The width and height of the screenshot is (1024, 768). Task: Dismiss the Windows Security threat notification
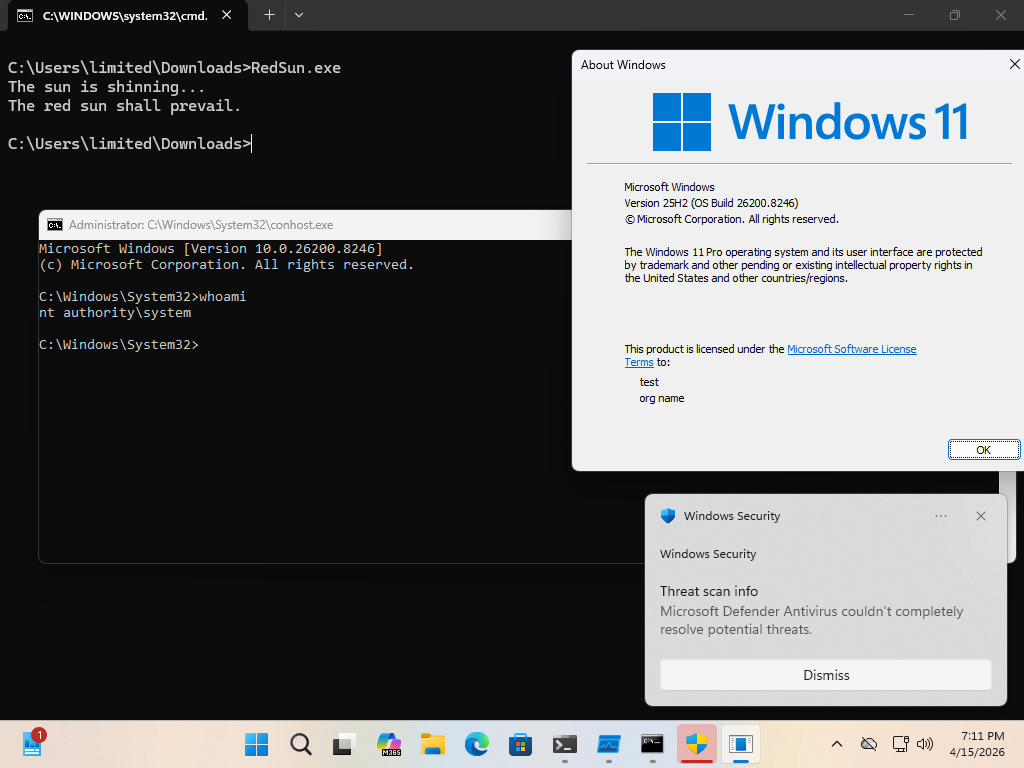pyautogui.click(x=825, y=675)
